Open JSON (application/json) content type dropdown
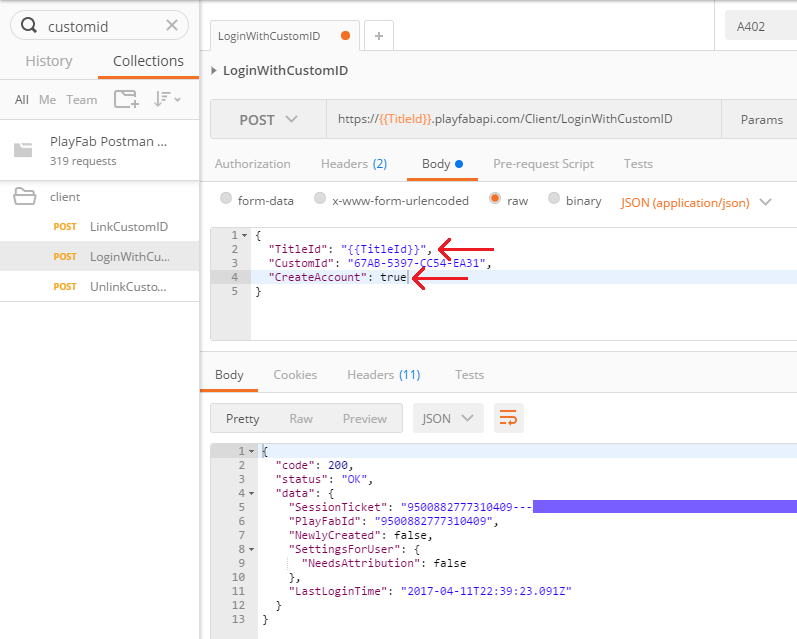 (696, 203)
